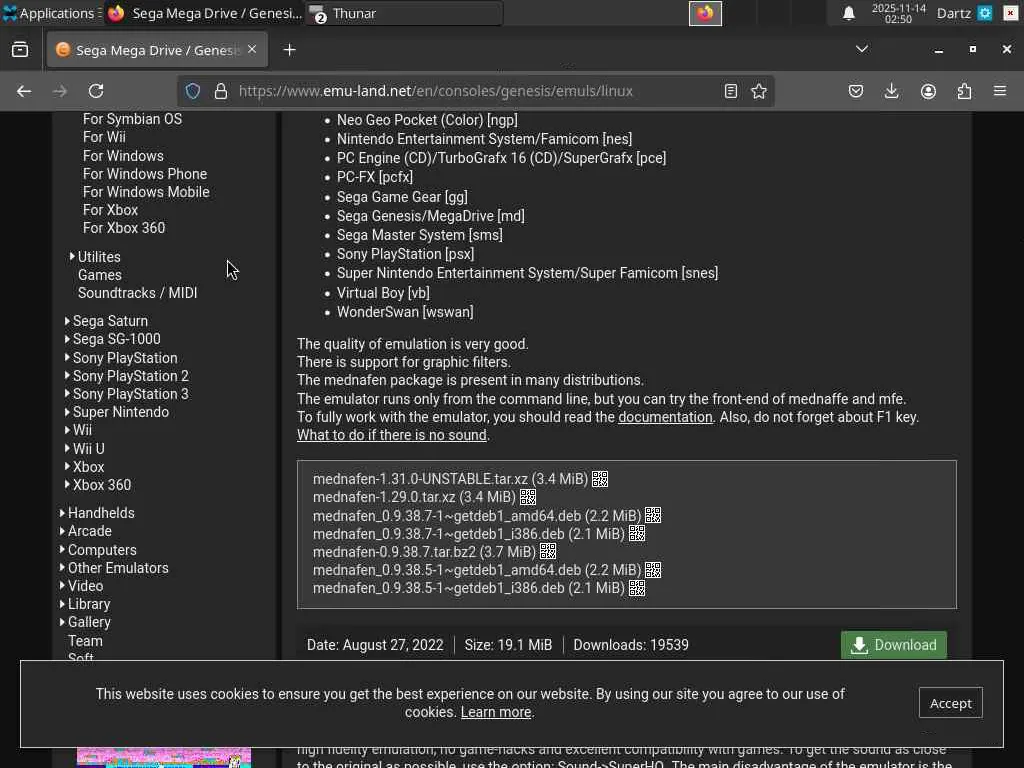The image size is (1024, 768).
Task: Expand Sega SG-1000 in sidebar
Action: (x=67, y=339)
